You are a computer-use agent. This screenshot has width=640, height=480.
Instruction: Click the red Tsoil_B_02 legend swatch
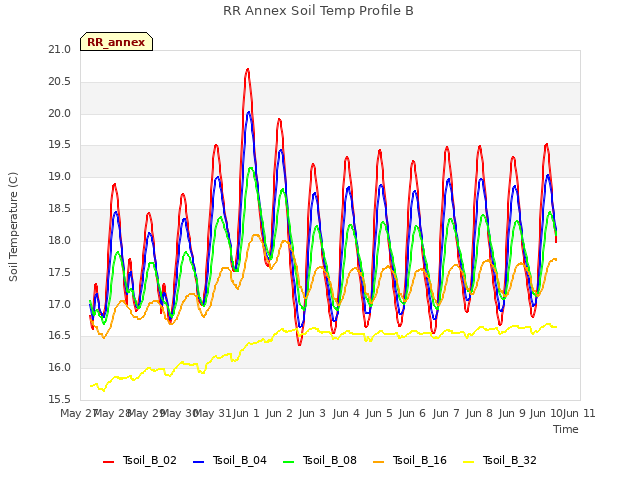tap(109, 462)
